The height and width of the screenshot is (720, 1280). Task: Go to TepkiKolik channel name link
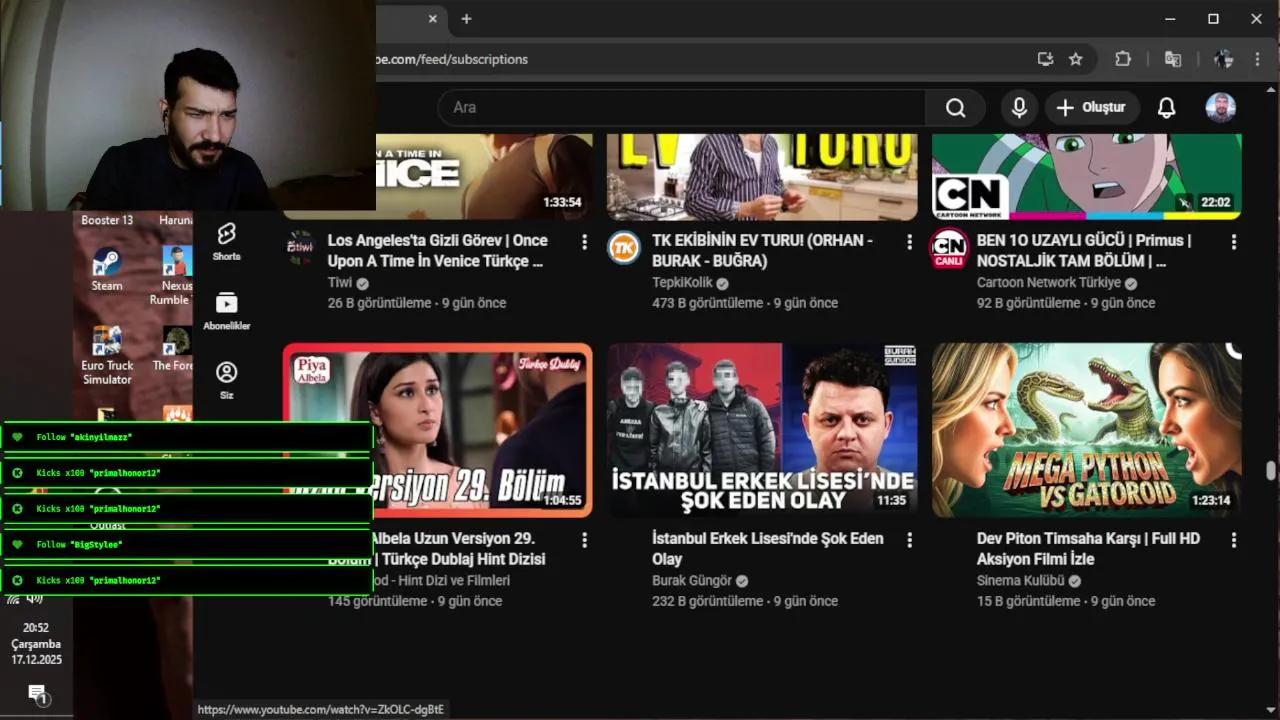[x=683, y=283]
